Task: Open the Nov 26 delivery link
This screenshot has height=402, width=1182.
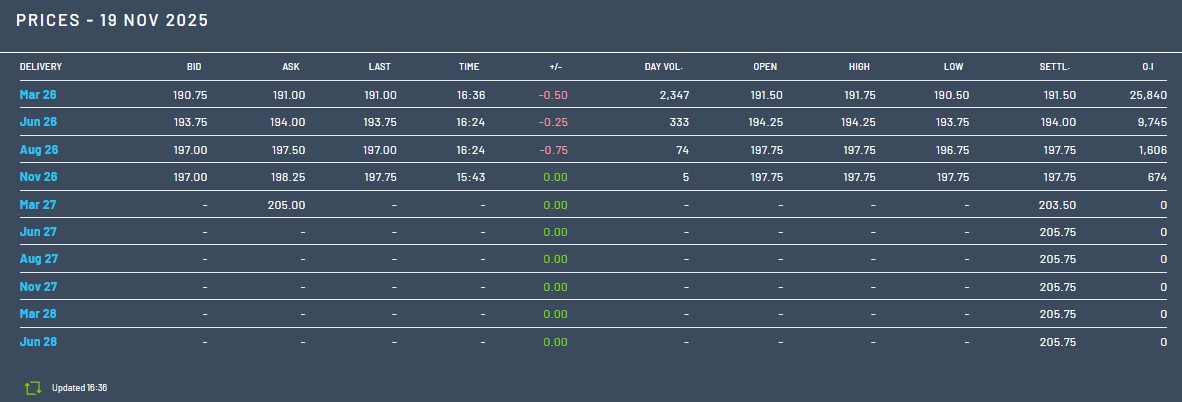Action: click(x=39, y=177)
